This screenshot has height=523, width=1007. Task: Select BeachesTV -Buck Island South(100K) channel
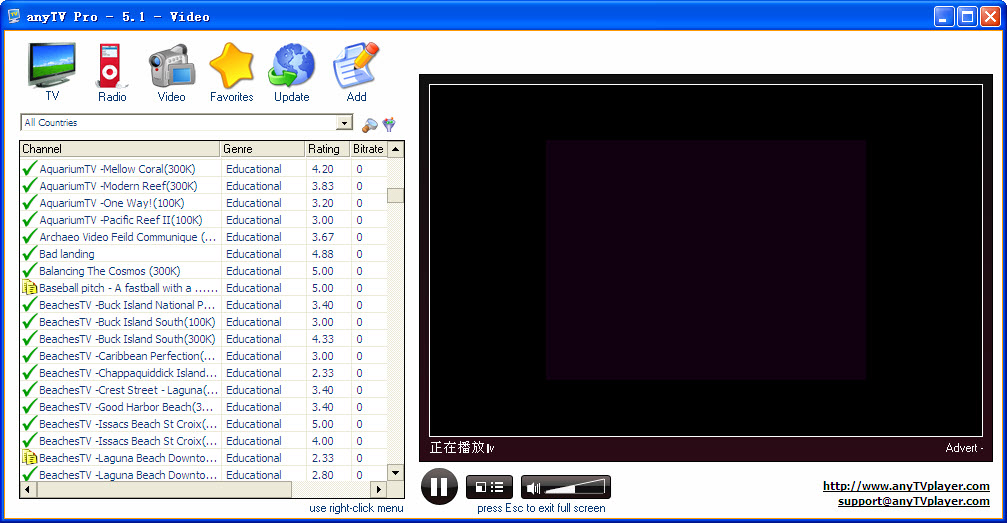tap(127, 322)
